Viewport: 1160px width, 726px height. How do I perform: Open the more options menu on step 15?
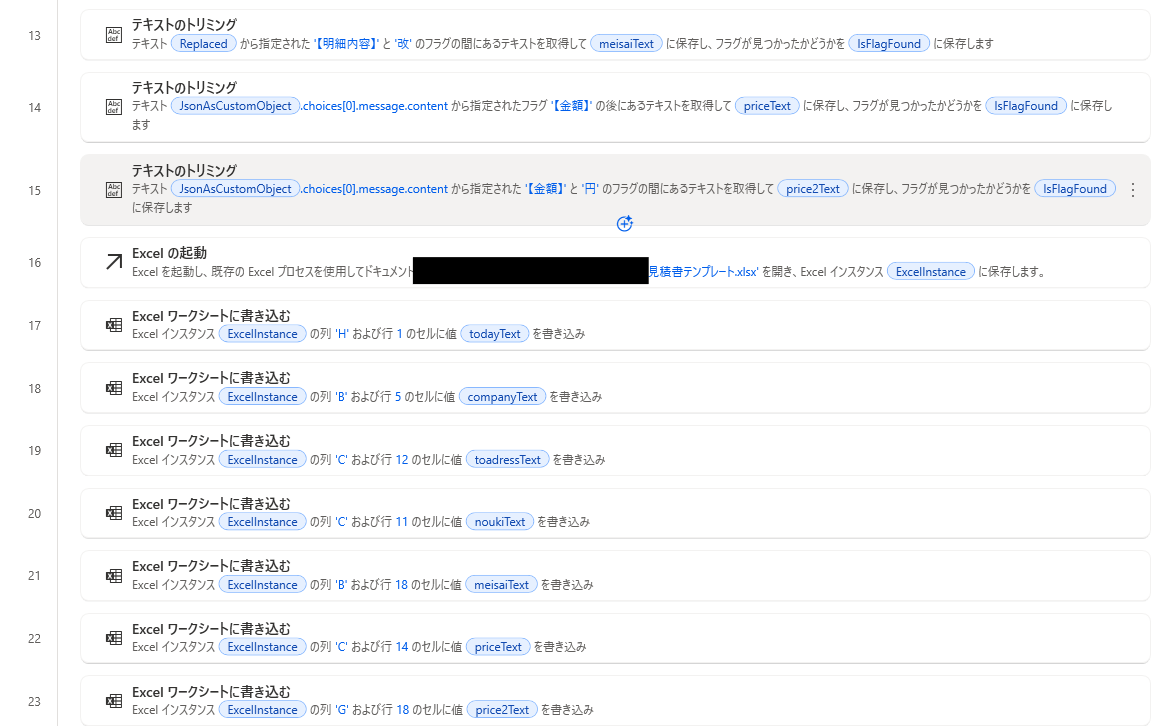coord(1133,190)
